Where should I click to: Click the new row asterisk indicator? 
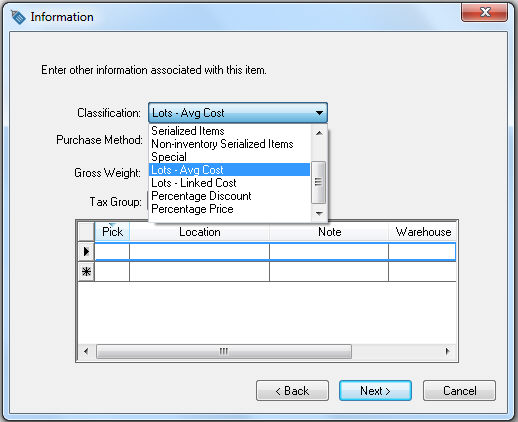(x=86, y=272)
